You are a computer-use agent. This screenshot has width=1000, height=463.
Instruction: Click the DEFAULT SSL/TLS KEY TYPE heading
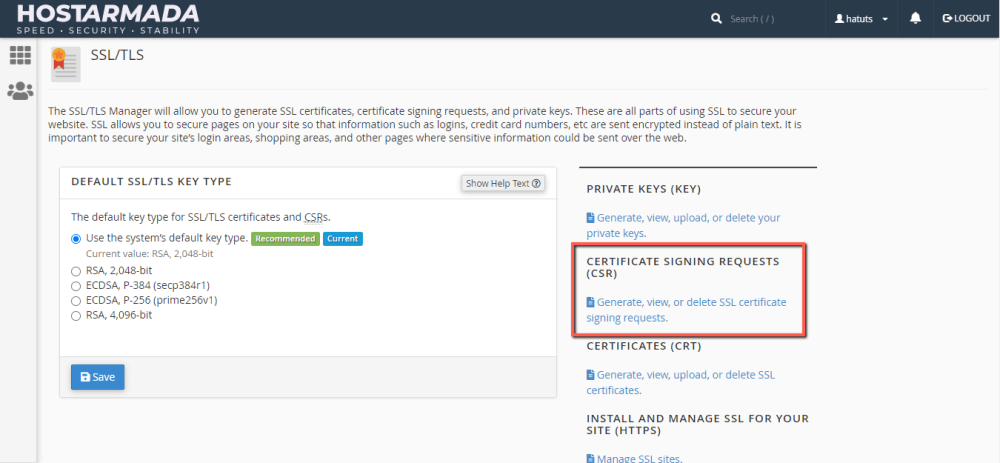click(151, 182)
